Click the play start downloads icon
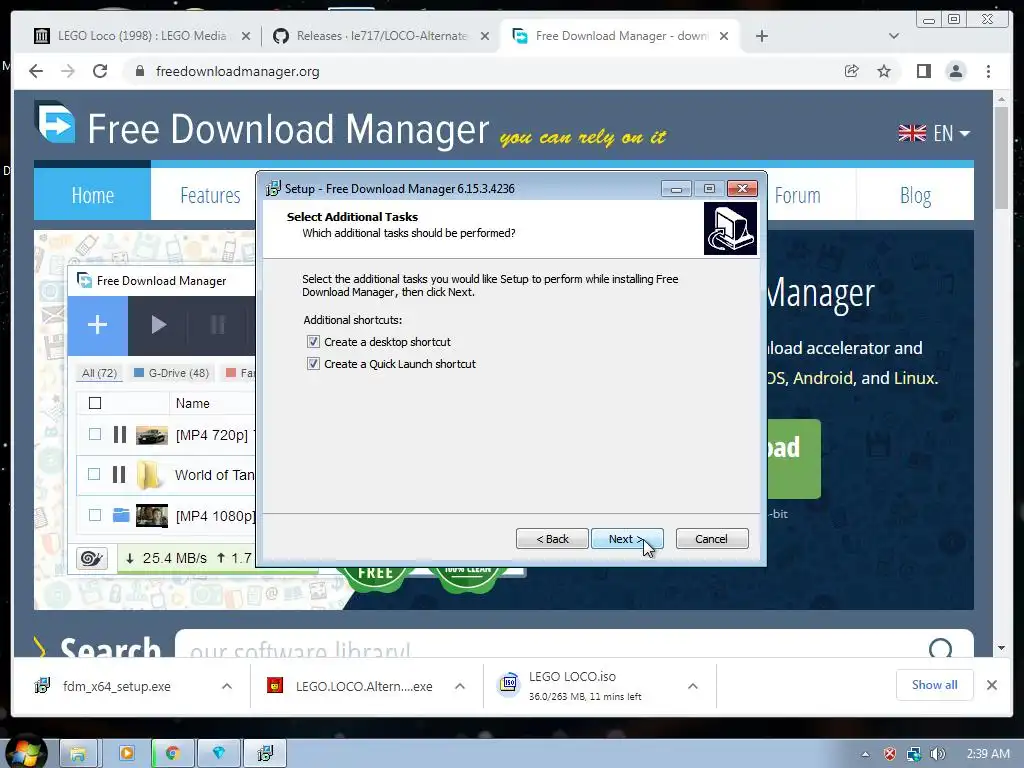The width and height of the screenshot is (1024, 768). 158,325
